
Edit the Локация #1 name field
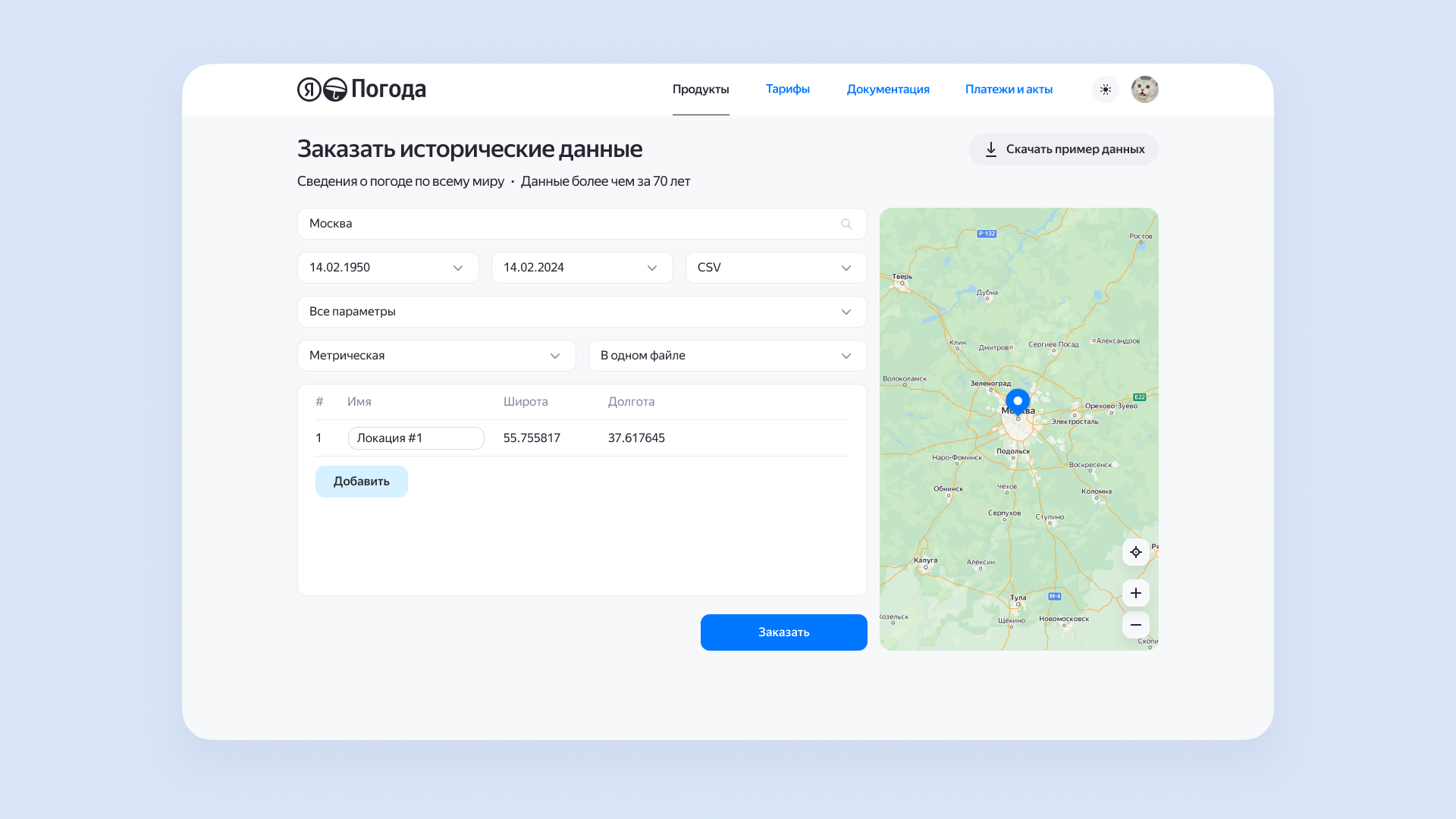point(416,438)
